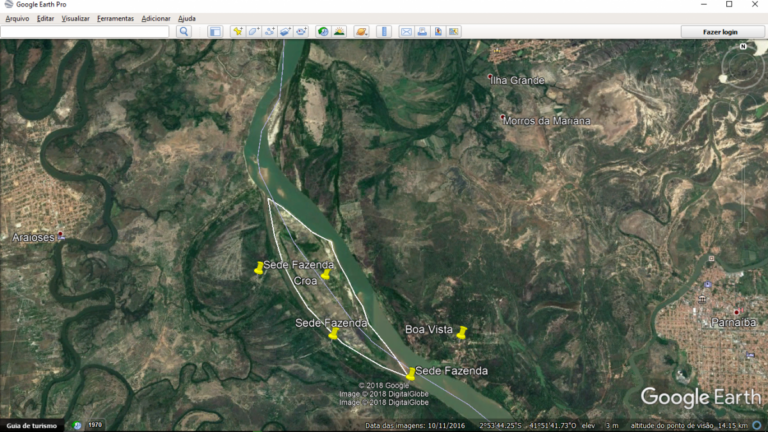Click the Araioses red town marker

(x=61, y=235)
